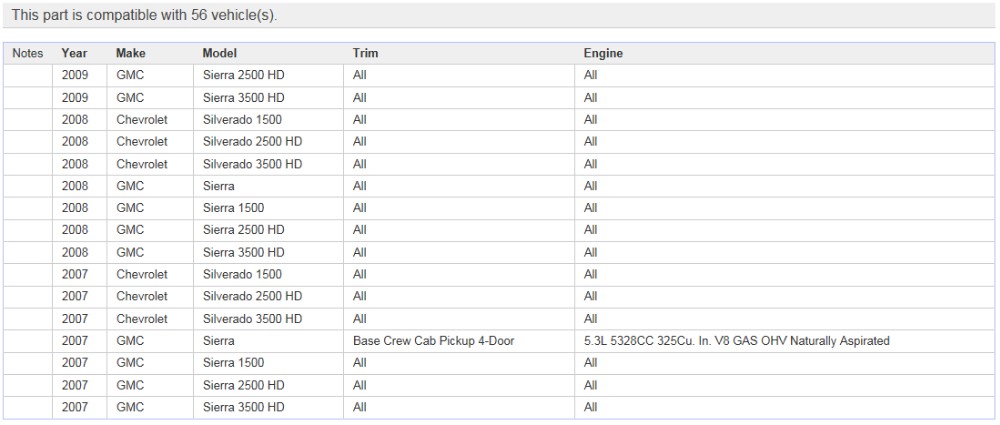
Task: Click the 2008 Silverado 1500 model cell
Action: point(242,119)
